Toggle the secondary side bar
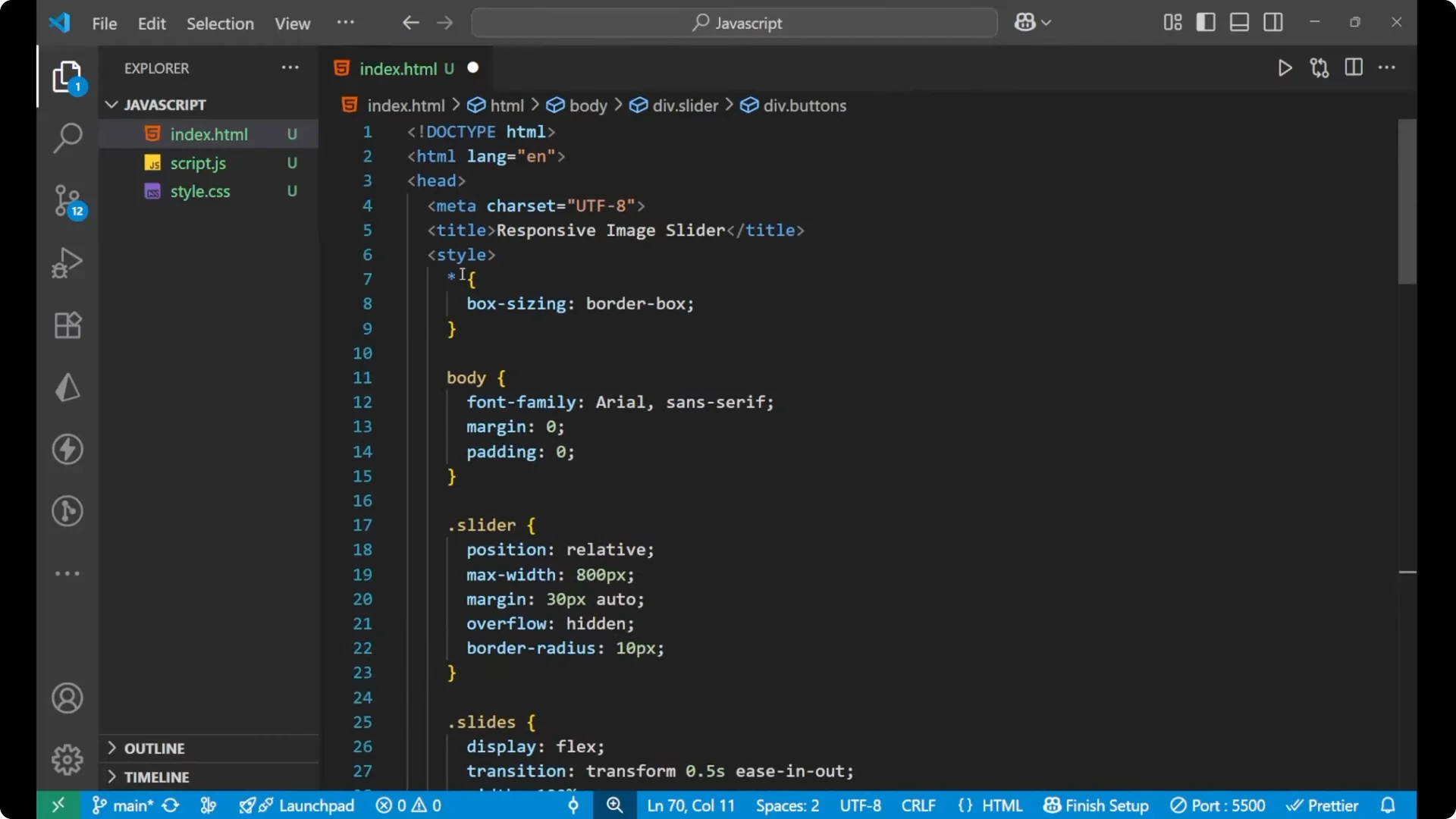This screenshot has width=1456, height=819. coord(1273,22)
